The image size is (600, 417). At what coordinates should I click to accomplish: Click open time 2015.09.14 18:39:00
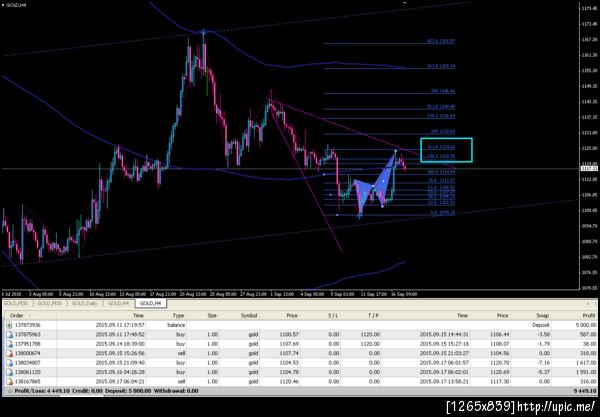tap(120, 344)
